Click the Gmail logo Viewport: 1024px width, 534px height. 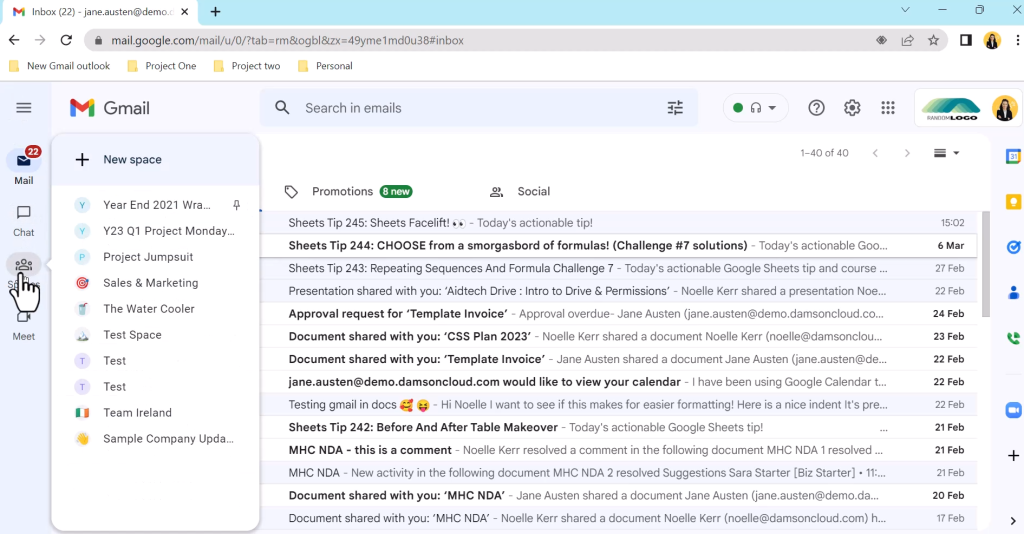[x=110, y=108]
